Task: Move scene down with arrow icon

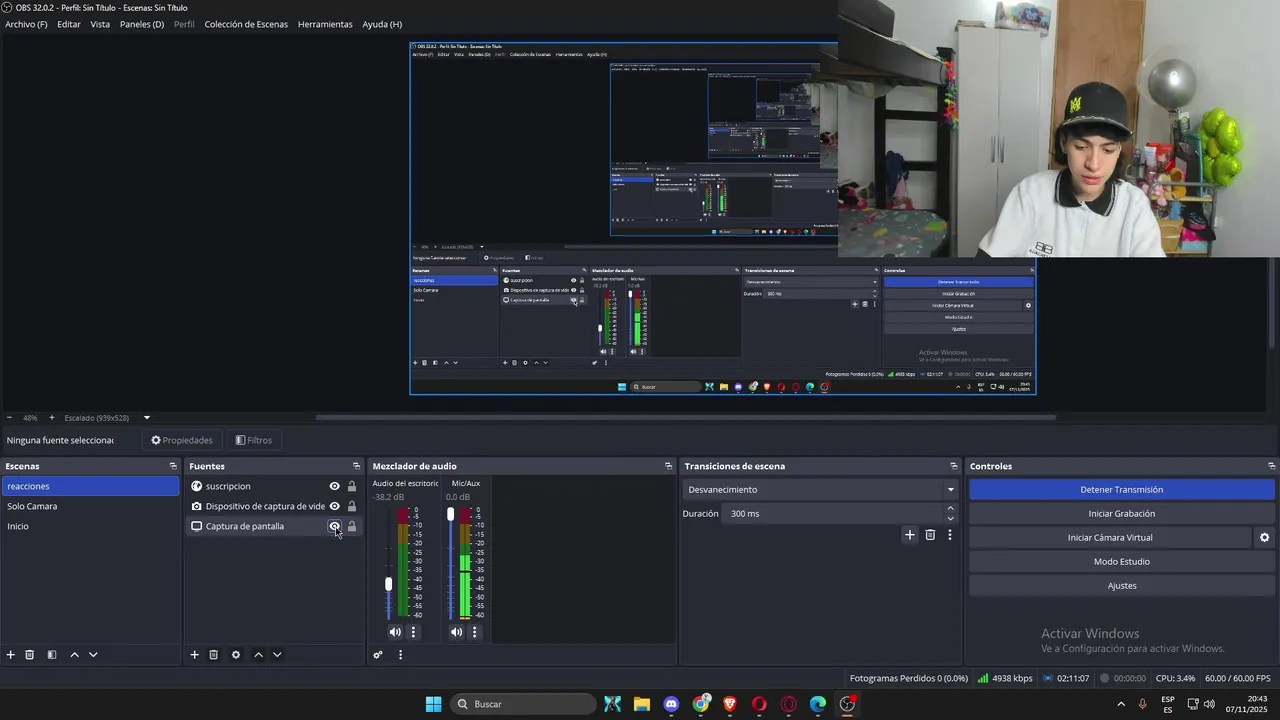Action: click(93, 655)
